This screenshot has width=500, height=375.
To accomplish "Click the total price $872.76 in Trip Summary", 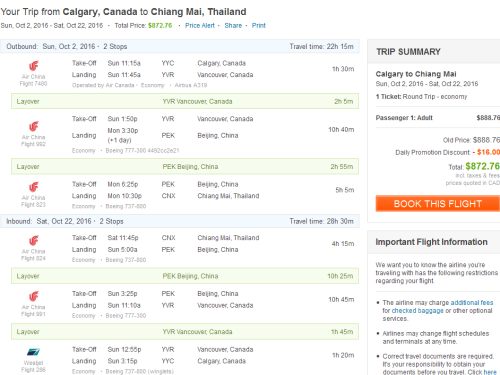I will pos(482,166).
